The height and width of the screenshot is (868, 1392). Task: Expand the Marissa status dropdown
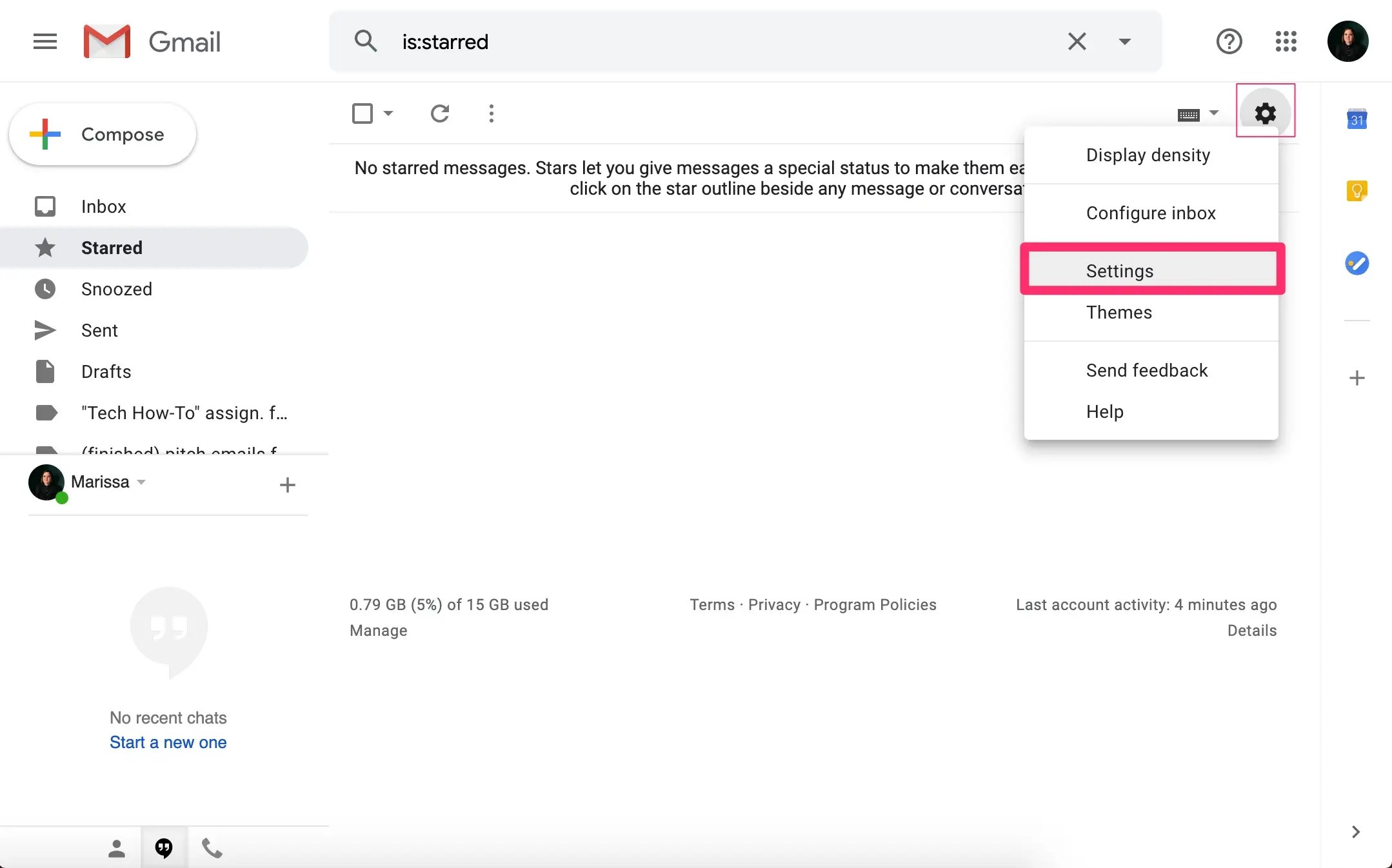tap(142, 482)
